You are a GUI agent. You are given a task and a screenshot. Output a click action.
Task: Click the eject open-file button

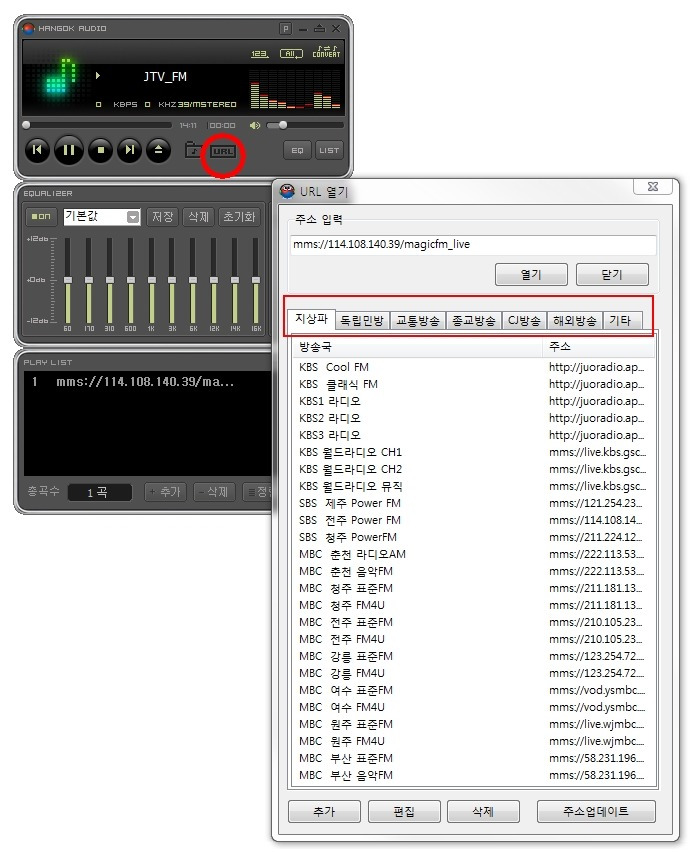pos(159,150)
